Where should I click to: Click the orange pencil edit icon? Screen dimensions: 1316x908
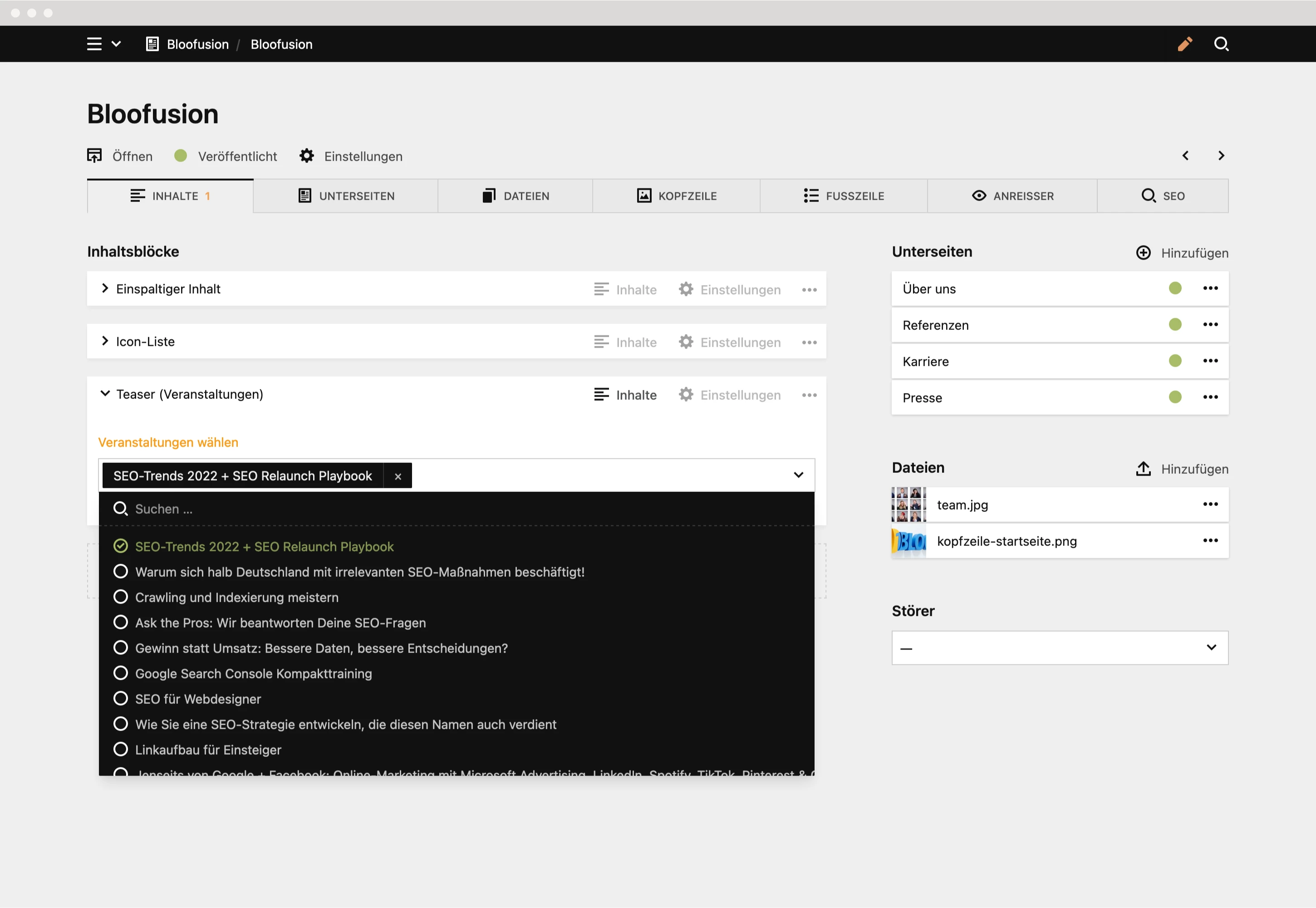[1185, 44]
